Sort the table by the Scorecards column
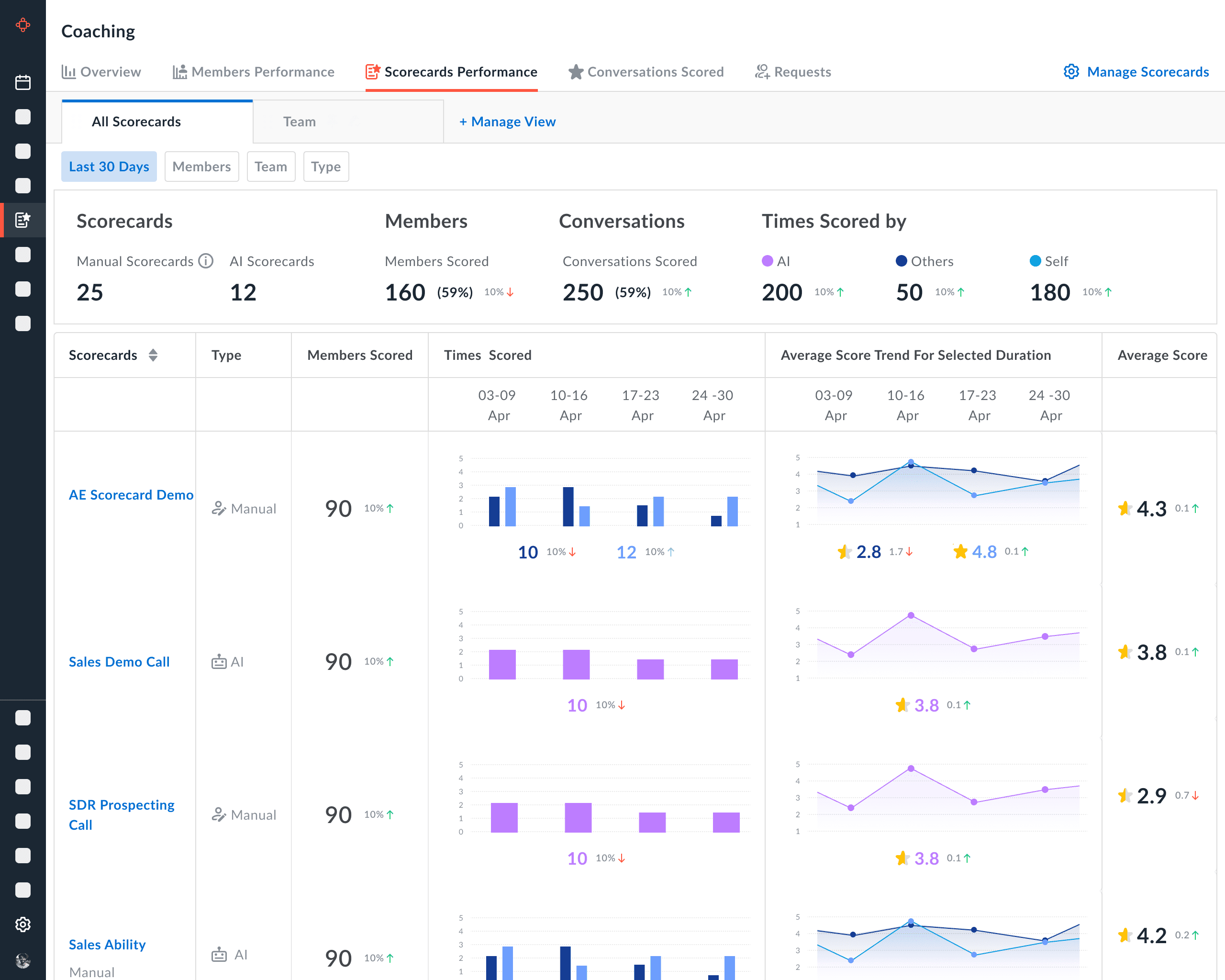 [x=153, y=355]
